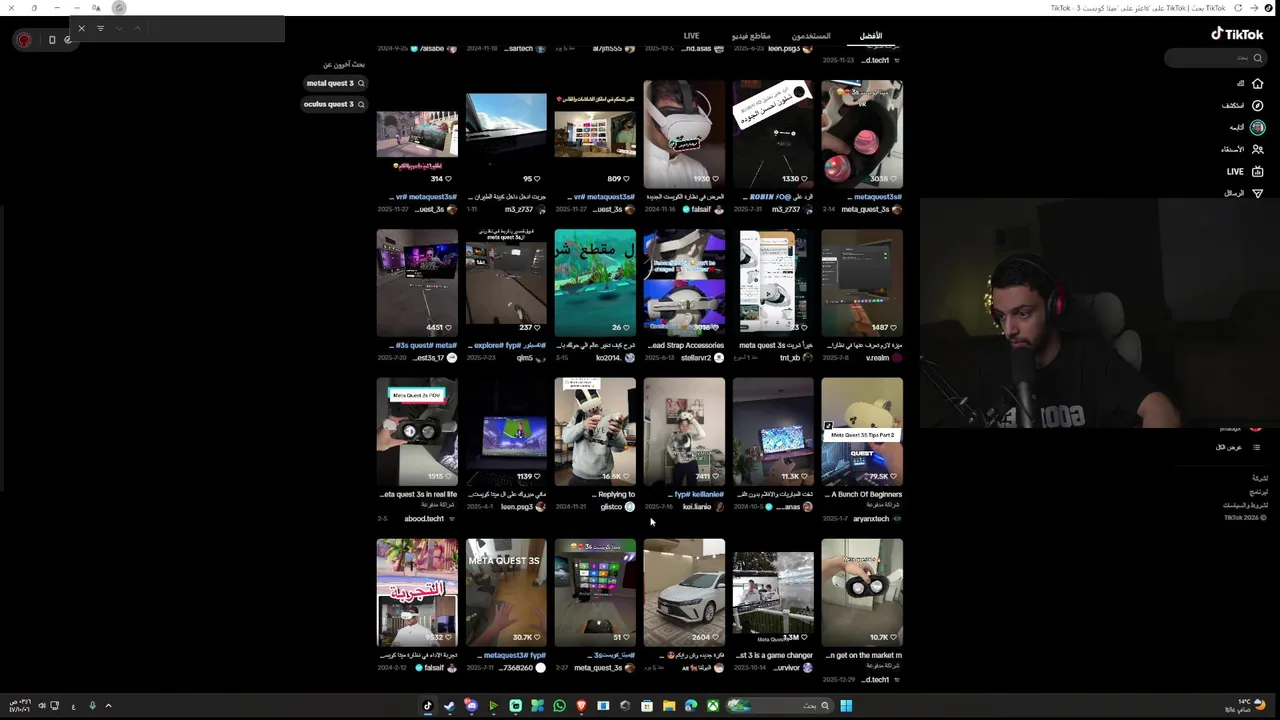Viewport: 1280px width, 720px height.
Task: Reload the page in the title bar
Action: pos(1238,8)
